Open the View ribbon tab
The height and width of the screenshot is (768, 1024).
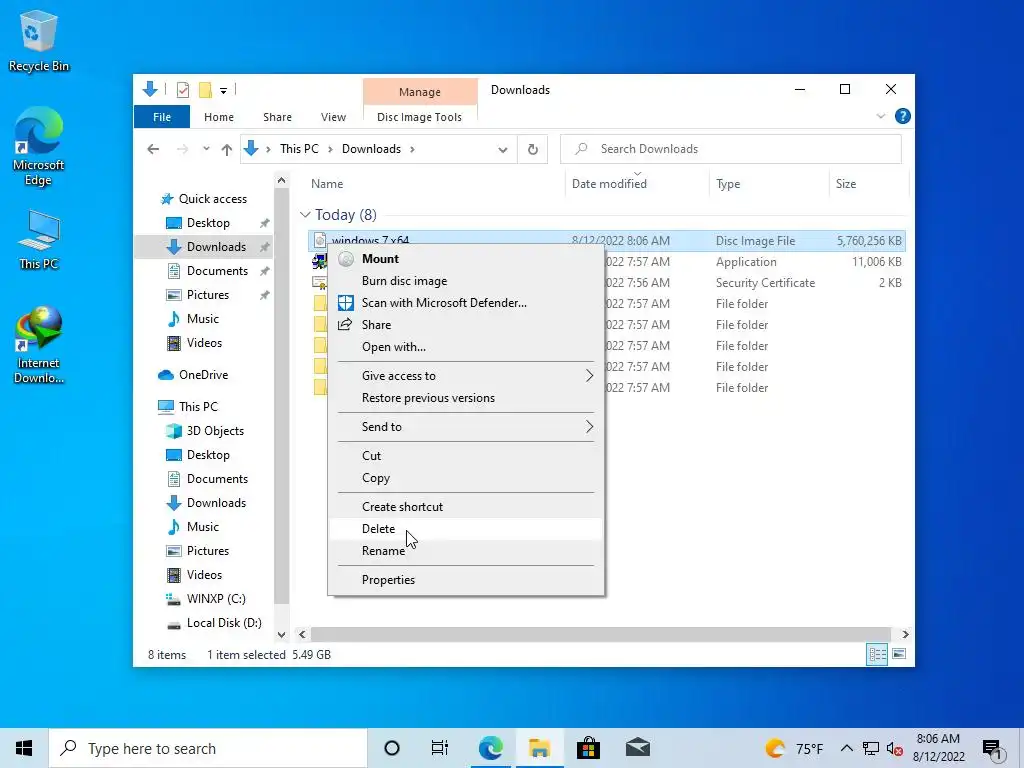[x=333, y=117]
